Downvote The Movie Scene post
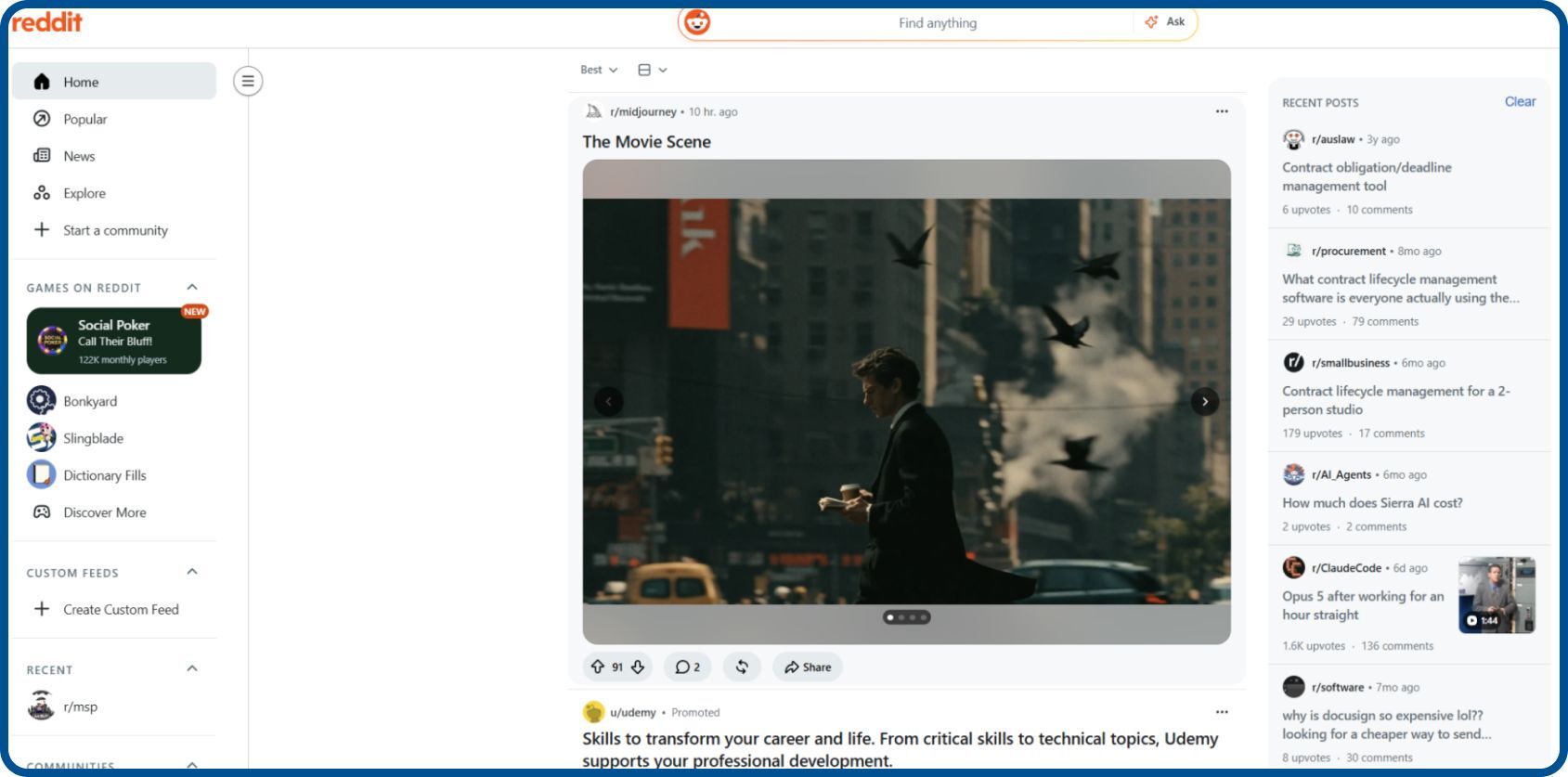 click(638, 667)
